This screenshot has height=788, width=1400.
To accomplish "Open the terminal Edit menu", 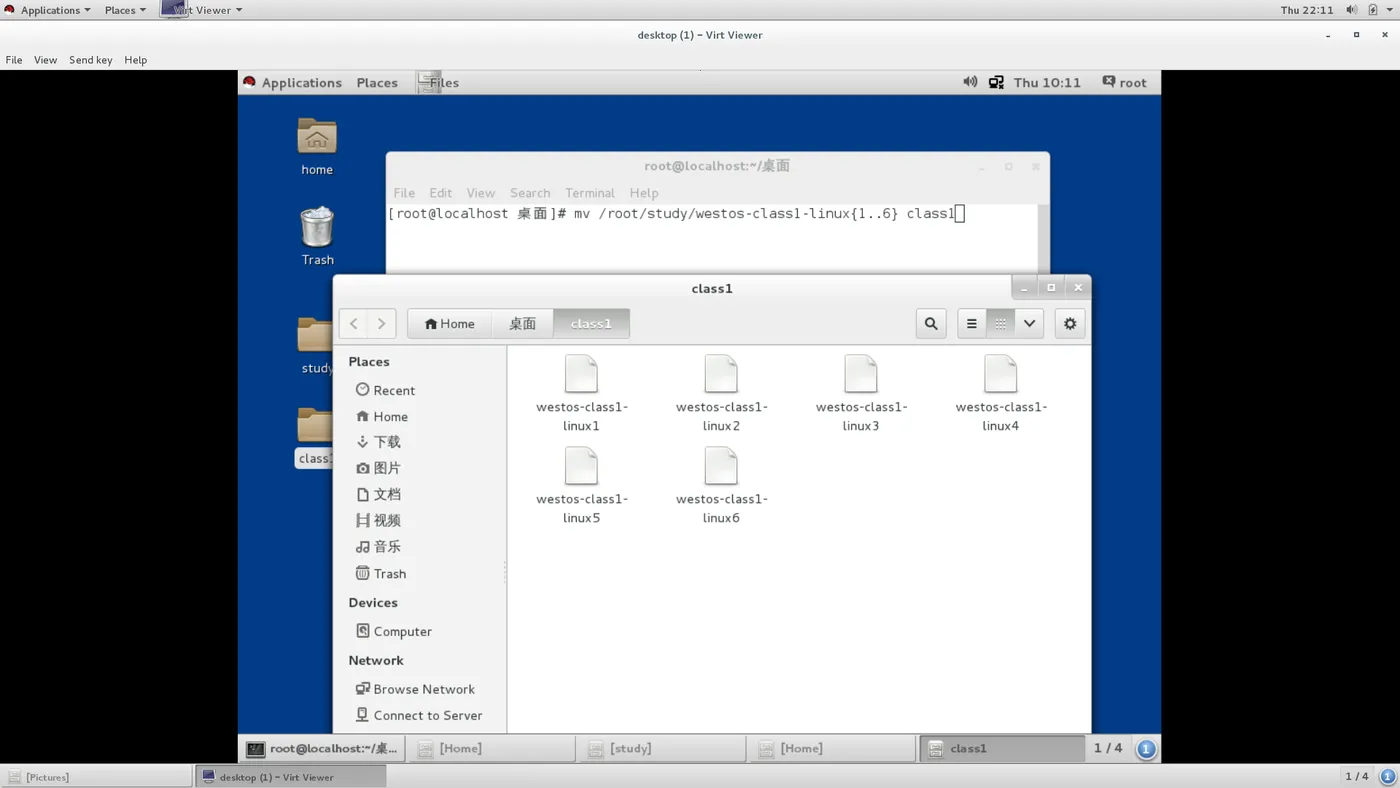I will coord(440,193).
